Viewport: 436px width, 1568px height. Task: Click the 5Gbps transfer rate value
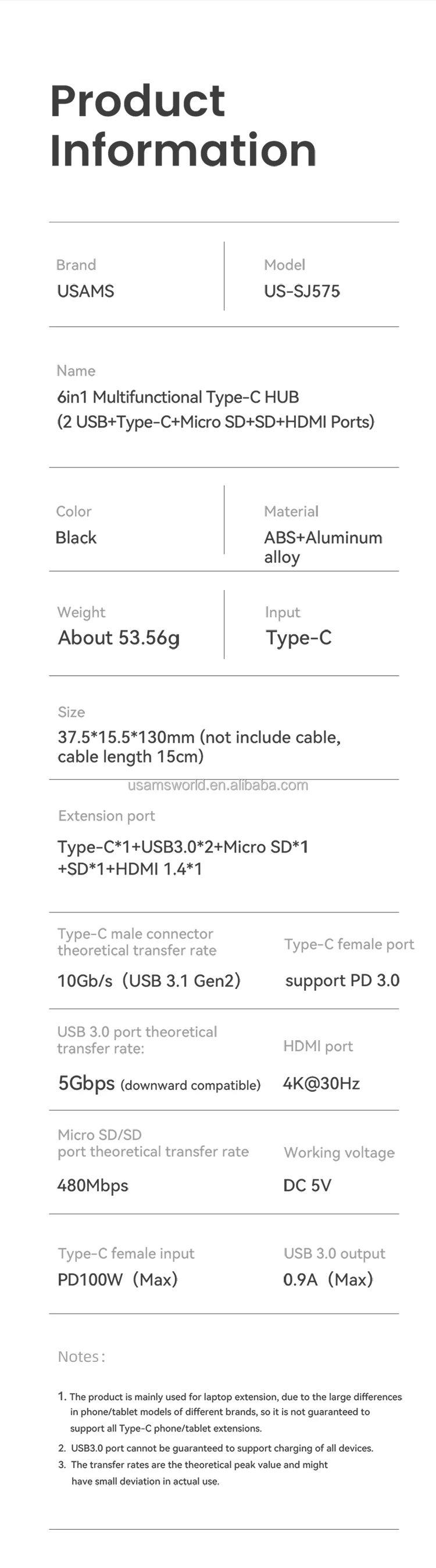coord(87,1084)
